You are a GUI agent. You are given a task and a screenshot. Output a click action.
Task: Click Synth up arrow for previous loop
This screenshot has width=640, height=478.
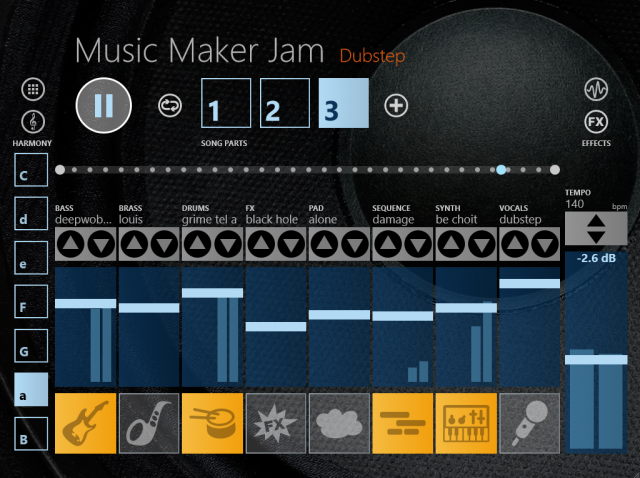pyautogui.click(x=451, y=244)
